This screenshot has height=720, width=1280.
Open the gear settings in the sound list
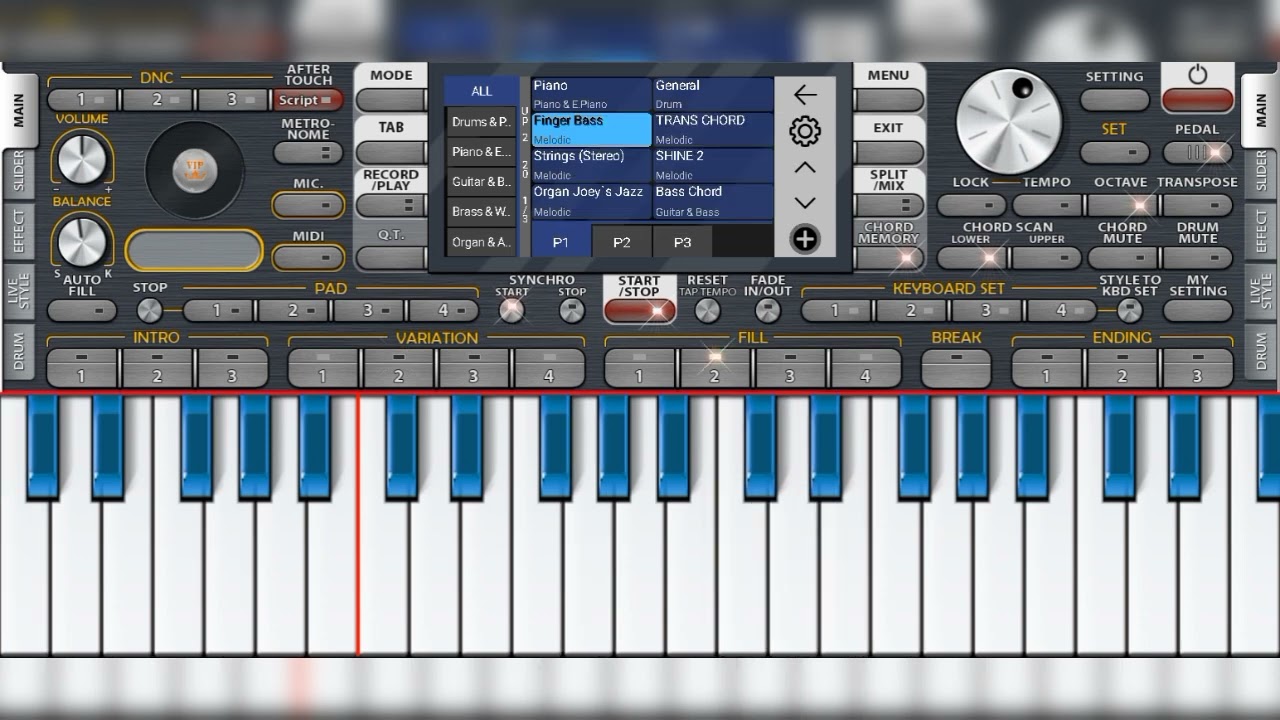click(805, 131)
